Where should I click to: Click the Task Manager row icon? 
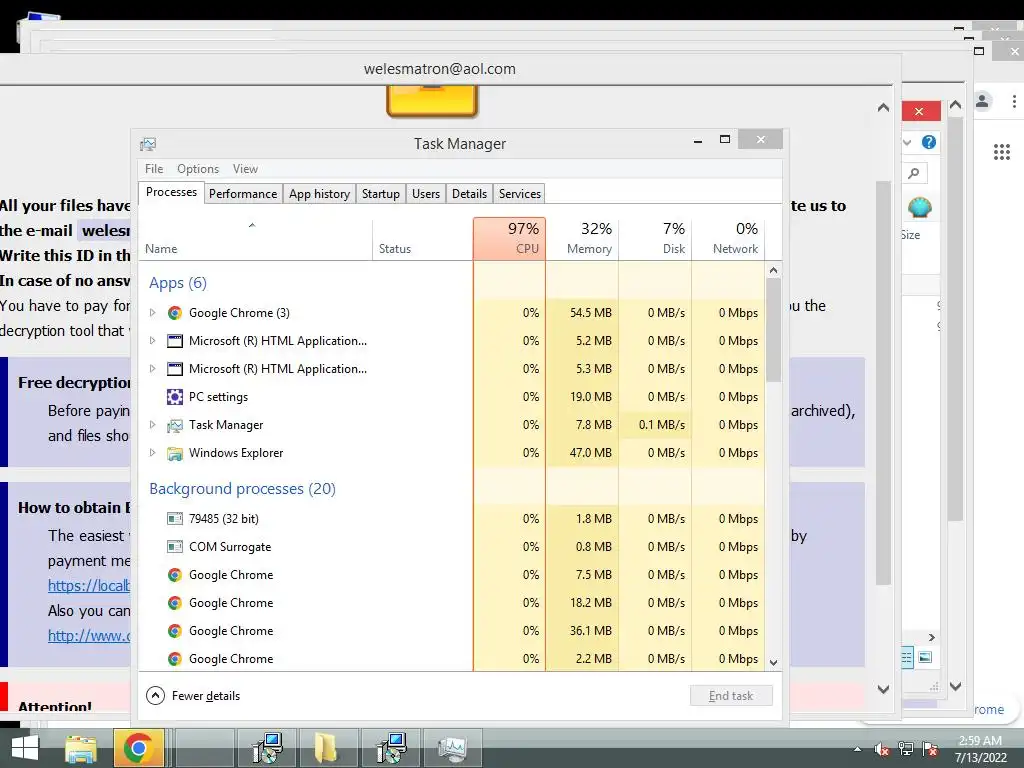(174, 425)
